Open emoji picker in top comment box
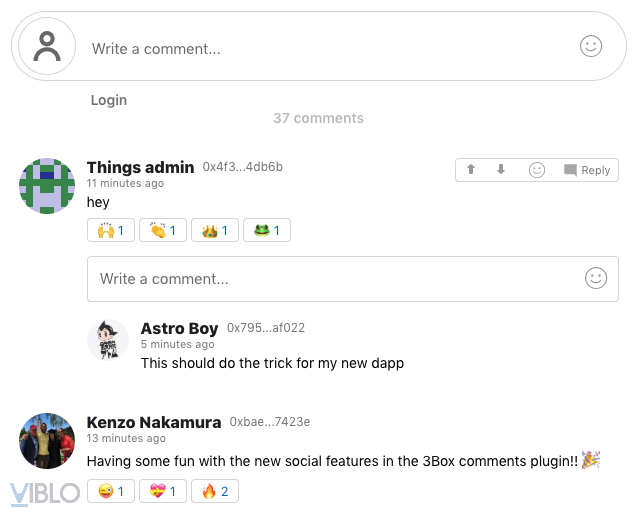 [591, 46]
